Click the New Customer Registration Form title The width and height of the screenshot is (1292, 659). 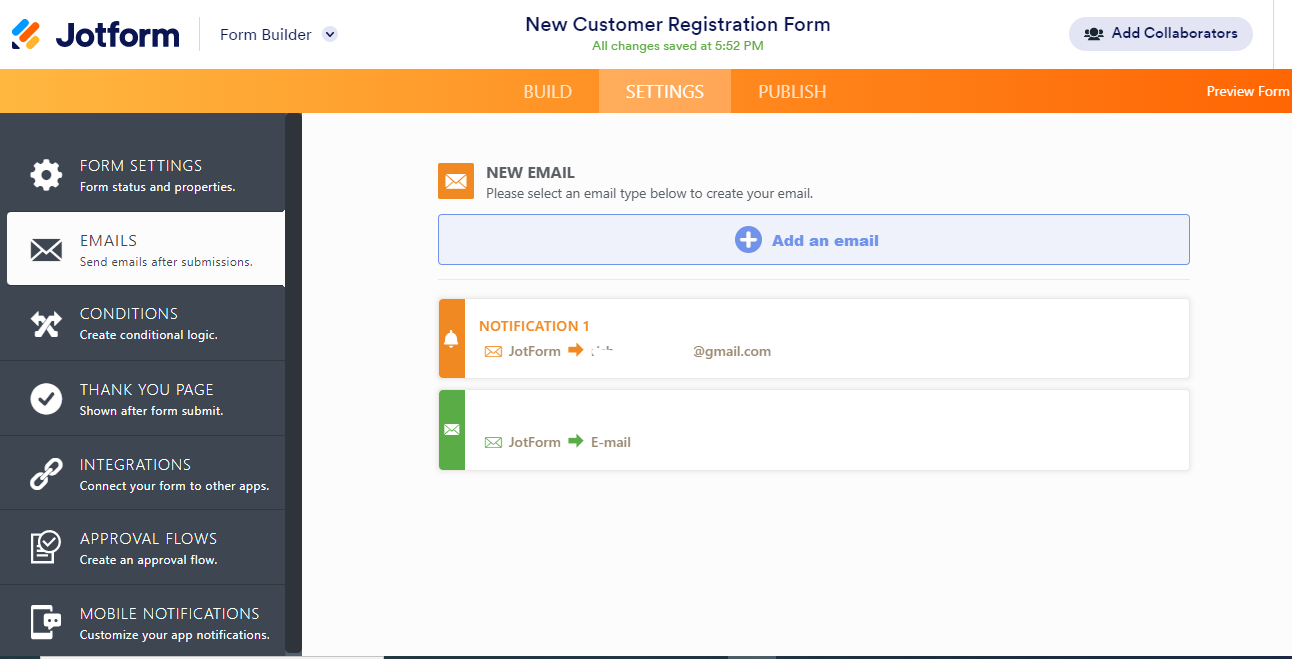(678, 24)
